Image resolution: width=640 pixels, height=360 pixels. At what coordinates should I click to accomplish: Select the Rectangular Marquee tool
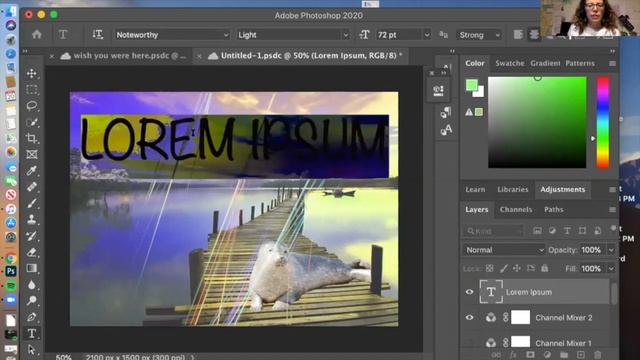click(x=32, y=89)
